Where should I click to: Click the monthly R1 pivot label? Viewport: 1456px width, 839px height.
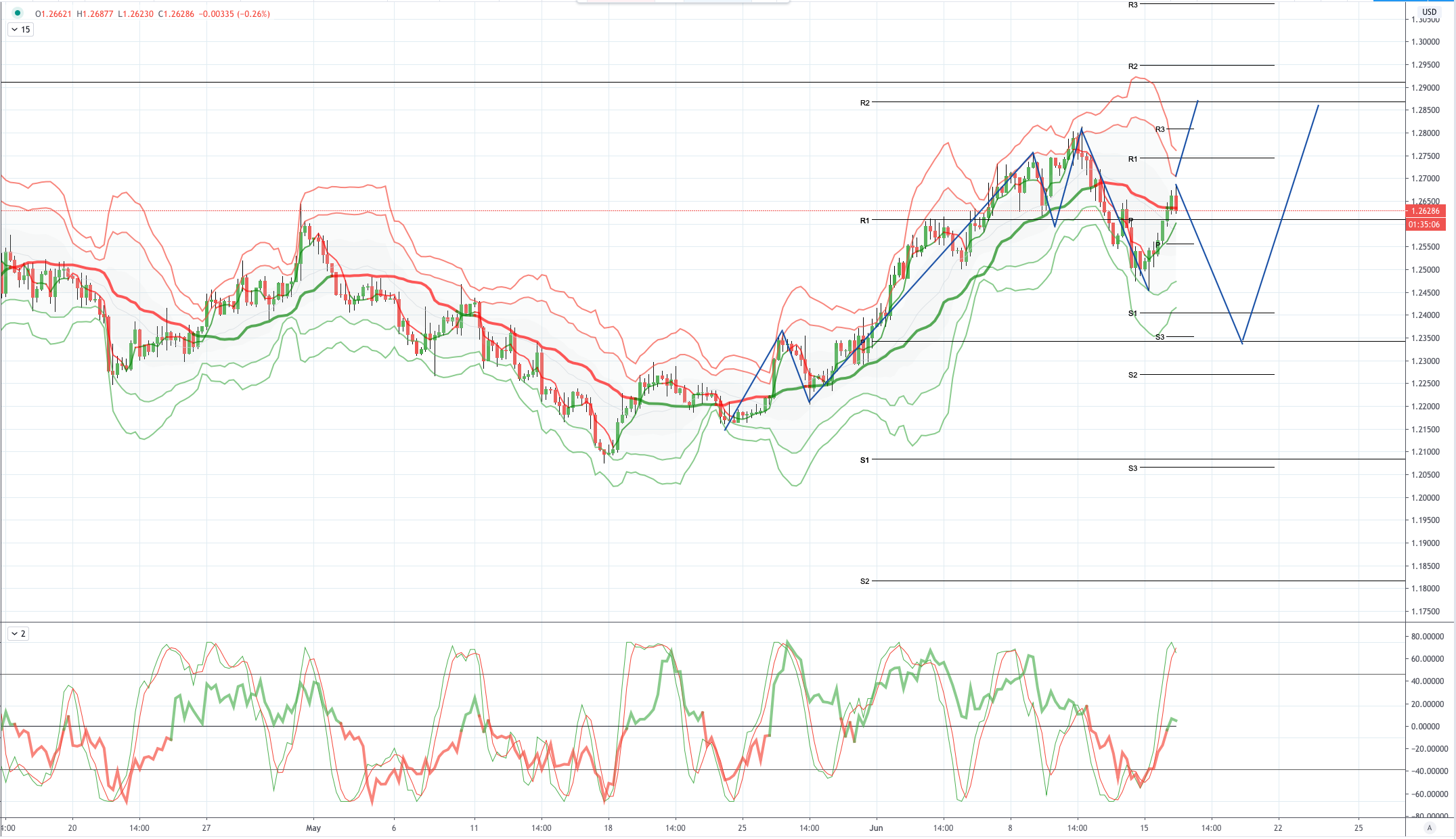pyautogui.click(x=864, y=221)
